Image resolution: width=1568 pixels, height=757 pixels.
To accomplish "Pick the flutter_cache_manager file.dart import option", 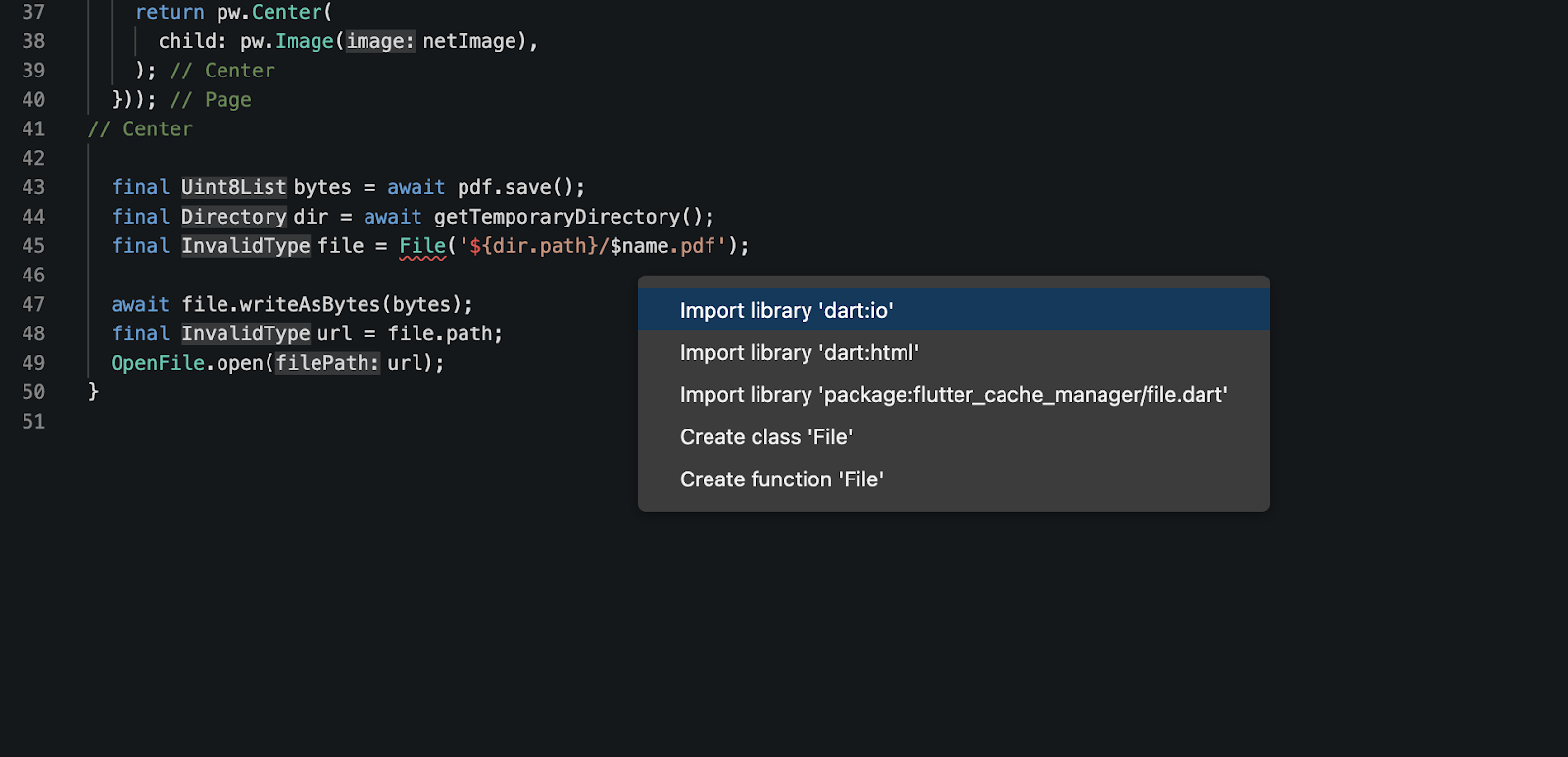I will (x=953, y=395).
